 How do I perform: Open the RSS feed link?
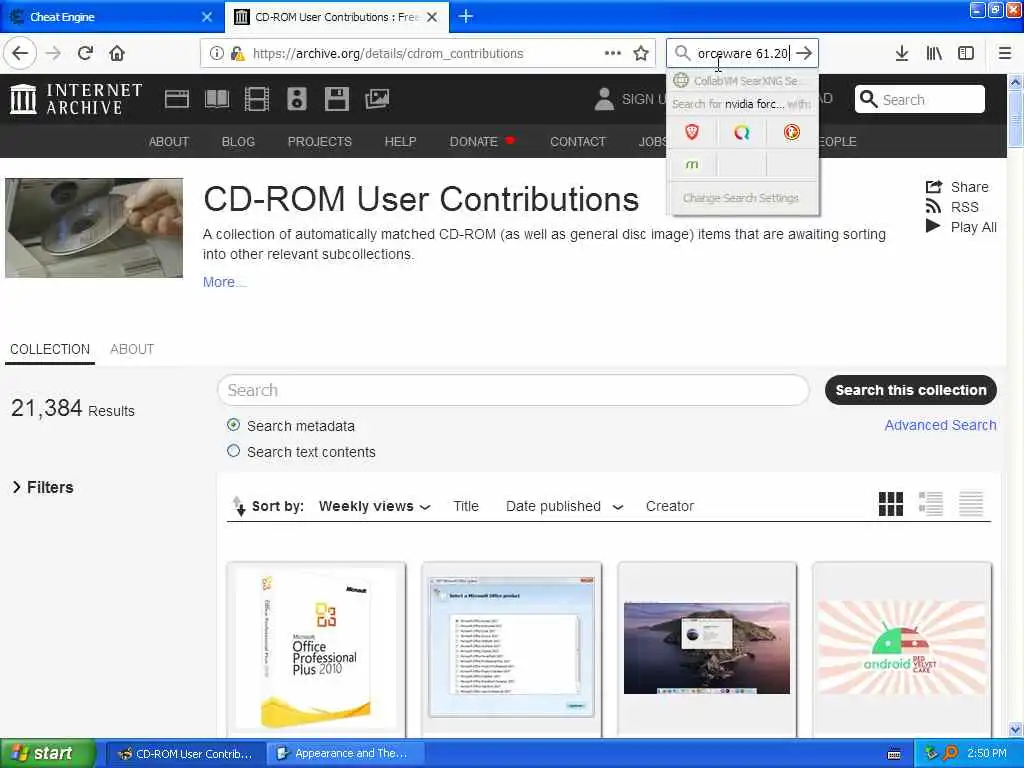tap(953, 207)
